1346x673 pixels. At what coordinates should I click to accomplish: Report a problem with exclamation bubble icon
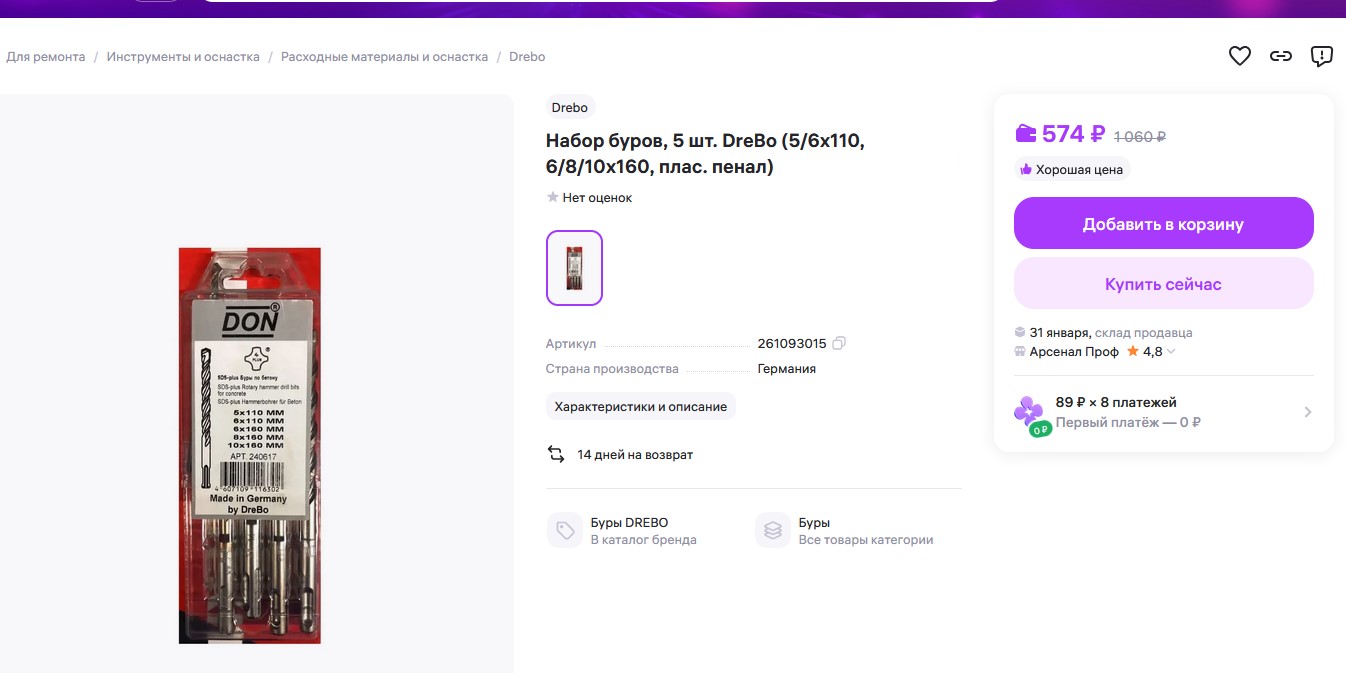[1321, 57]
